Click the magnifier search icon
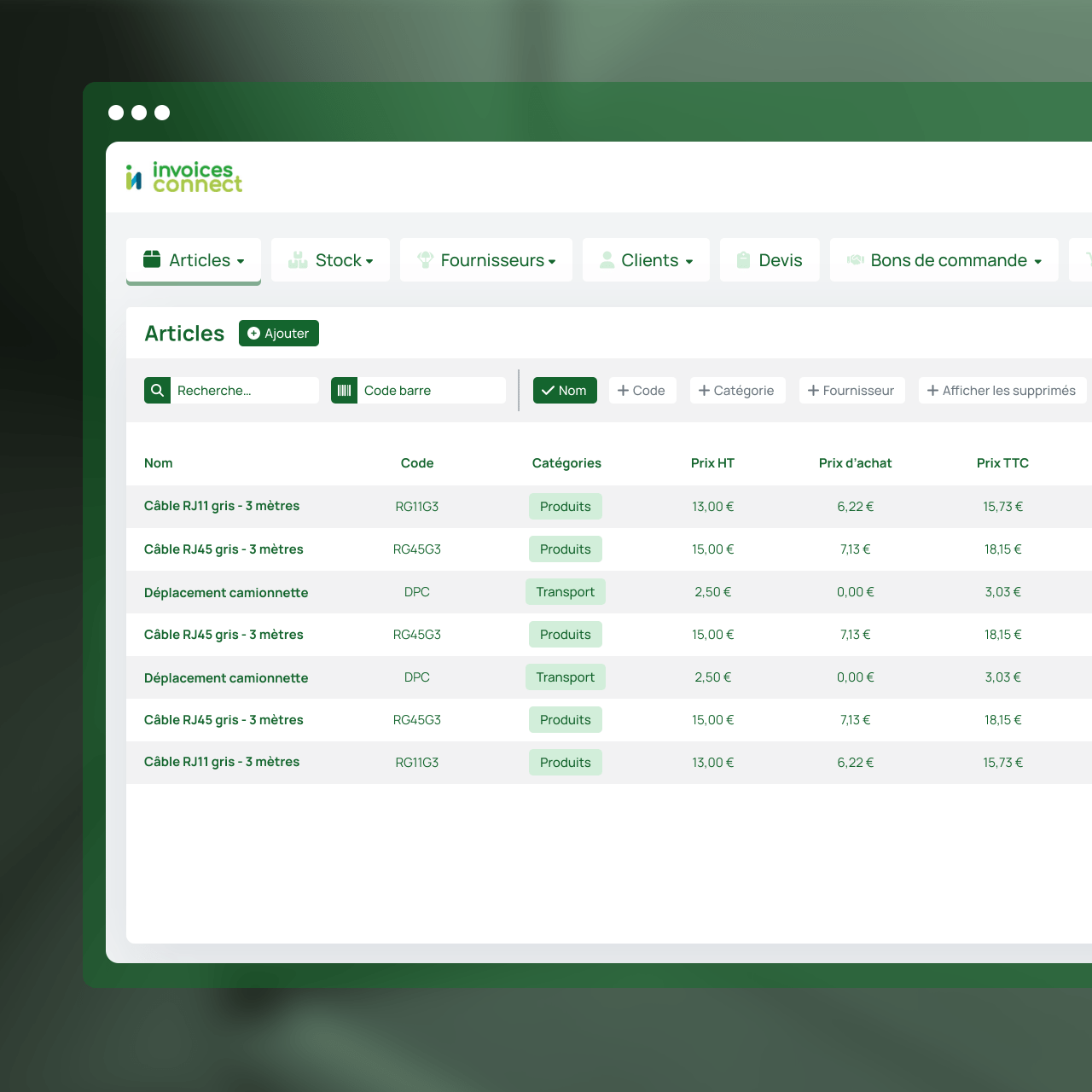The image size is (1092, 1092). [x=158, y=391]
